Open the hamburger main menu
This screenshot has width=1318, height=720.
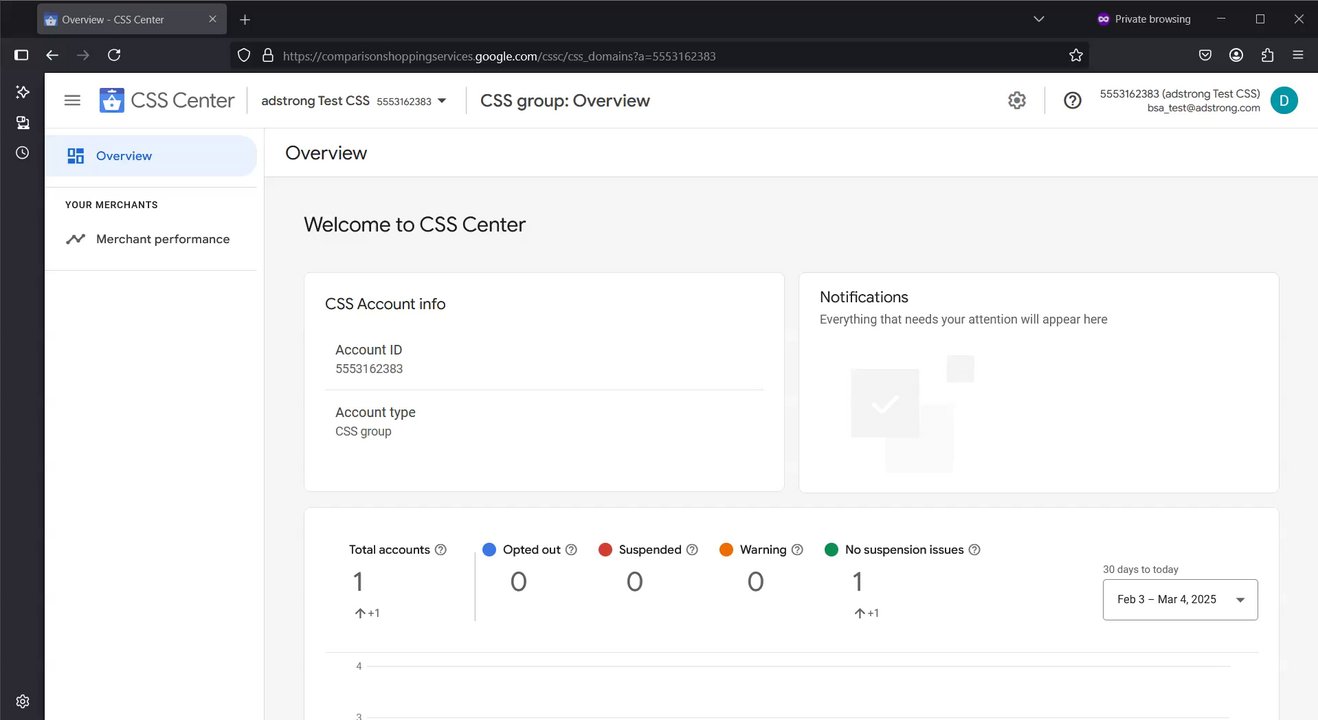point(72,100)
